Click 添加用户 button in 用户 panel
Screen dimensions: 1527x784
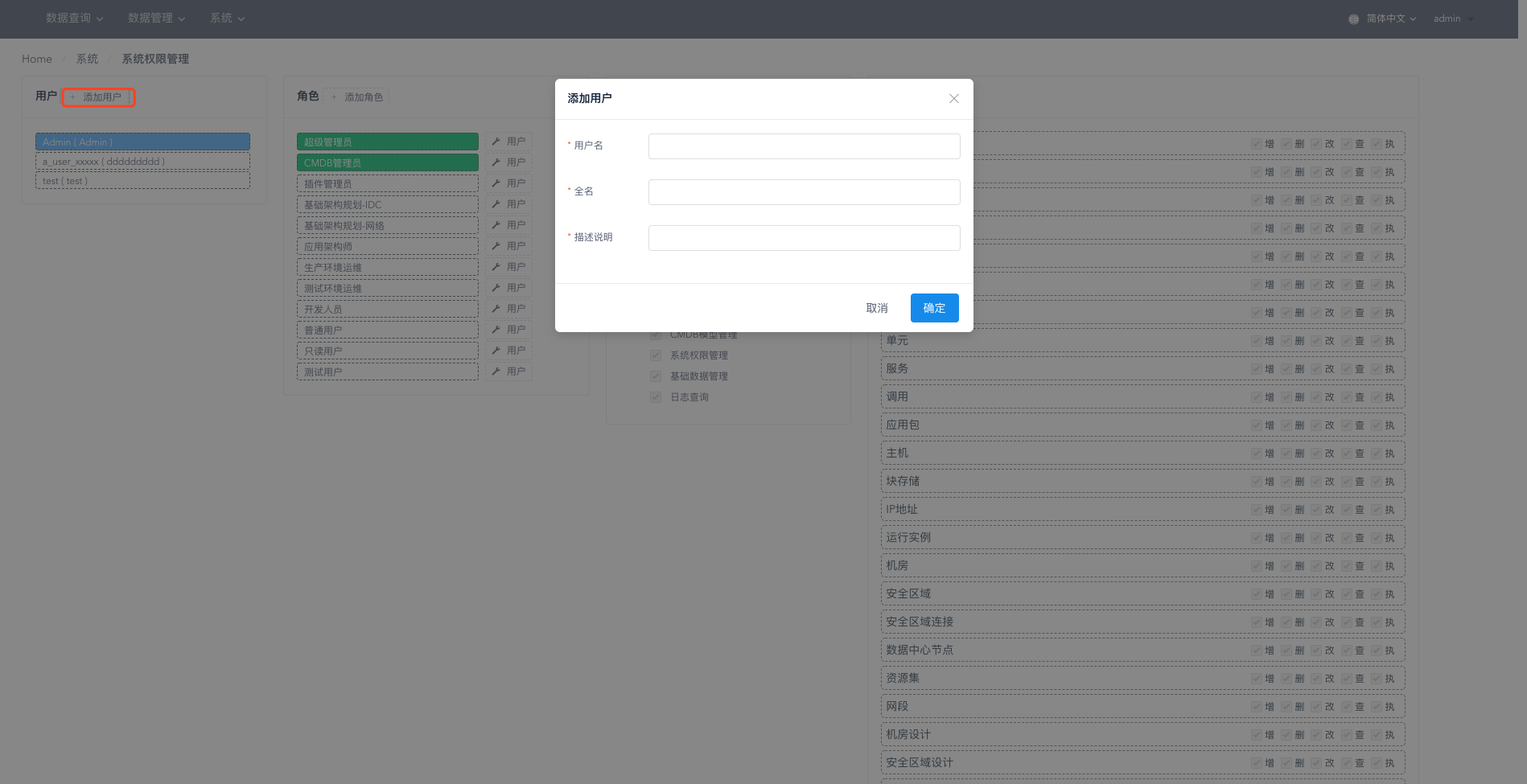point(99,97)
